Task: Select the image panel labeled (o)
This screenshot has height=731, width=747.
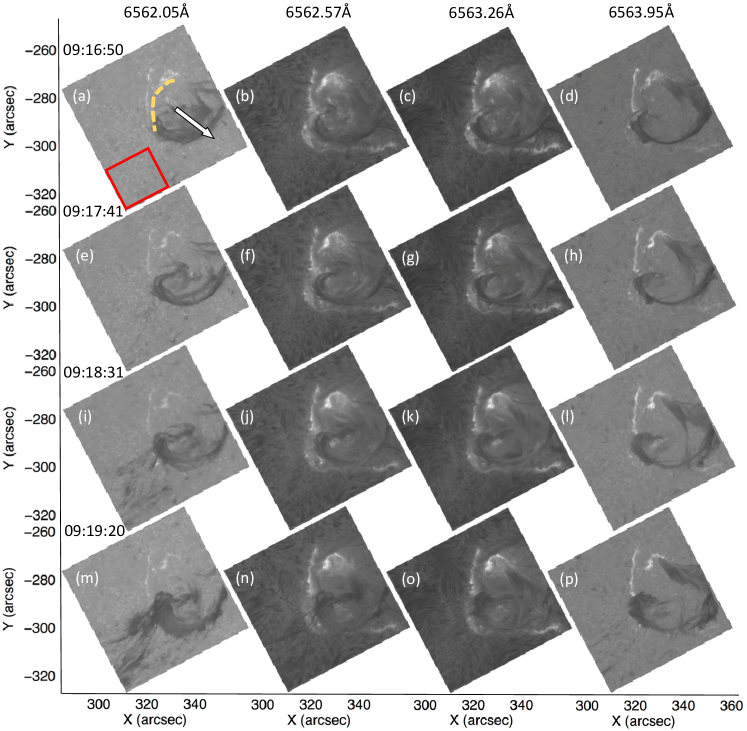Action: tap(479, 600)
